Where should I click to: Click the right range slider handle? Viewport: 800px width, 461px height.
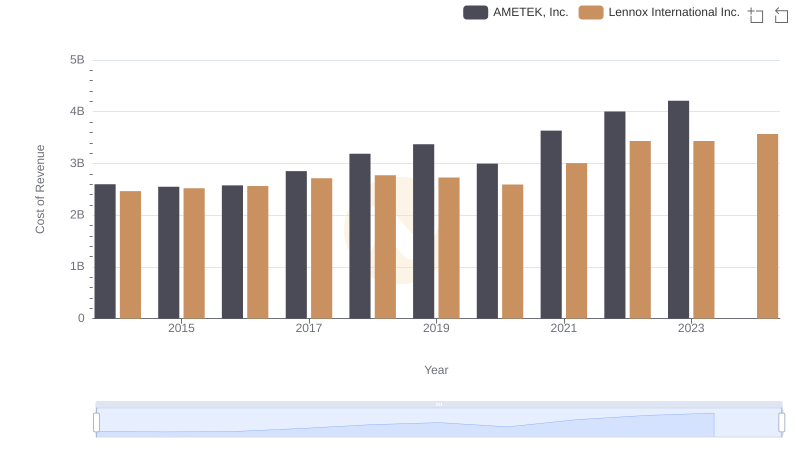point(782,423)
